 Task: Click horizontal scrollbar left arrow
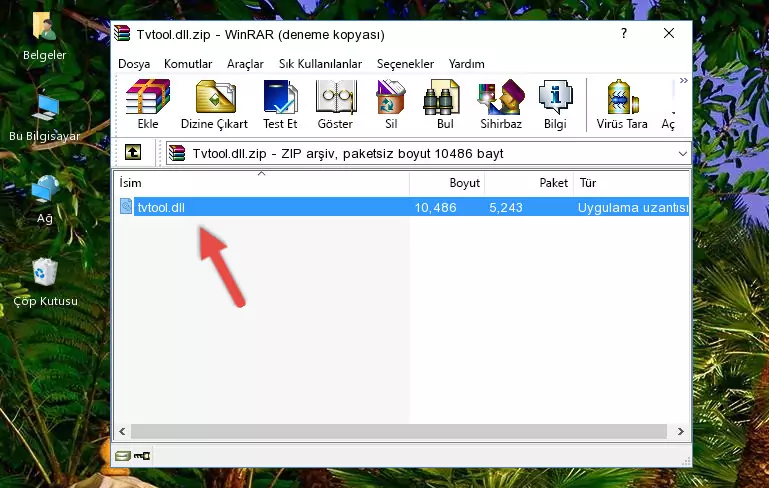(123, 432)
